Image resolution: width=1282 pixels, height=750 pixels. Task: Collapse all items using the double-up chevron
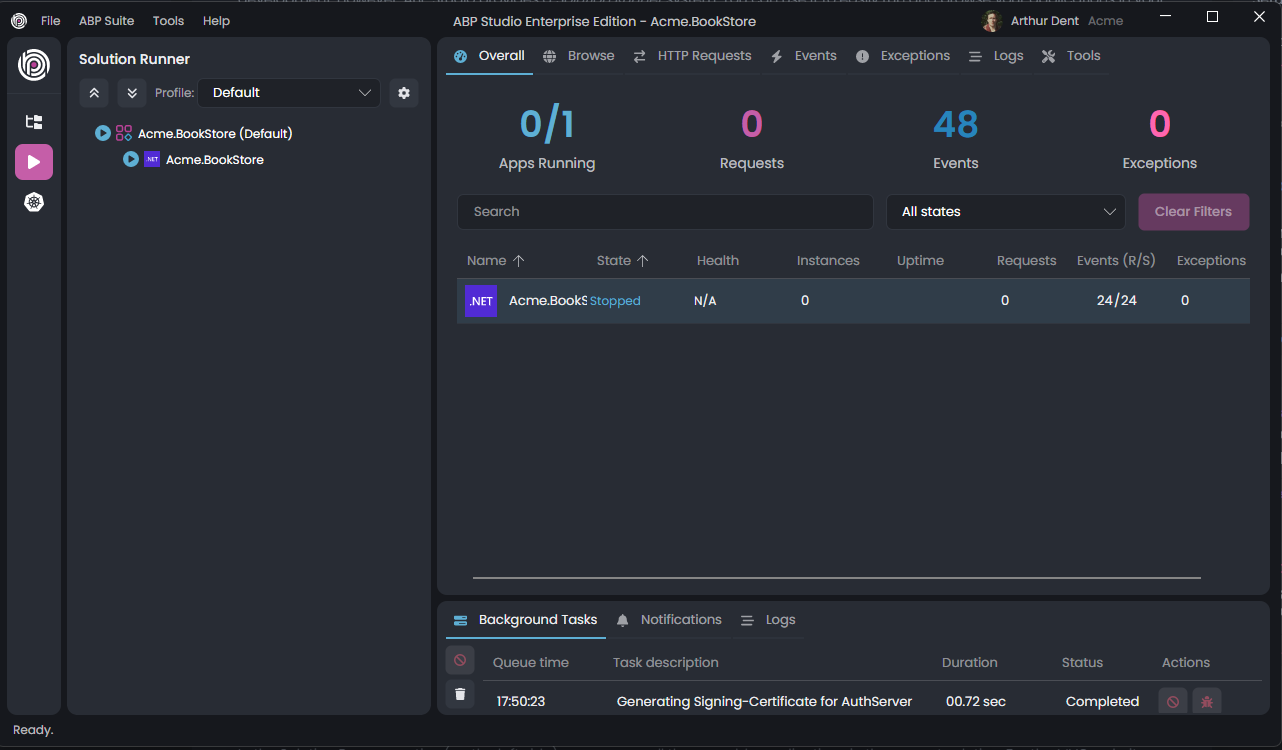[x=94, y=92]
